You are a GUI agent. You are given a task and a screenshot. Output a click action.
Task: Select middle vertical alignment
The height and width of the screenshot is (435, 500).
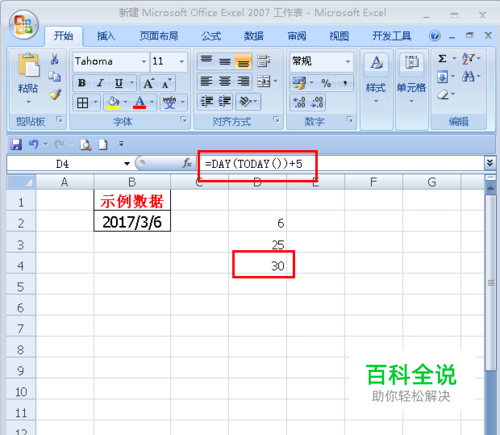pos(225,61)
